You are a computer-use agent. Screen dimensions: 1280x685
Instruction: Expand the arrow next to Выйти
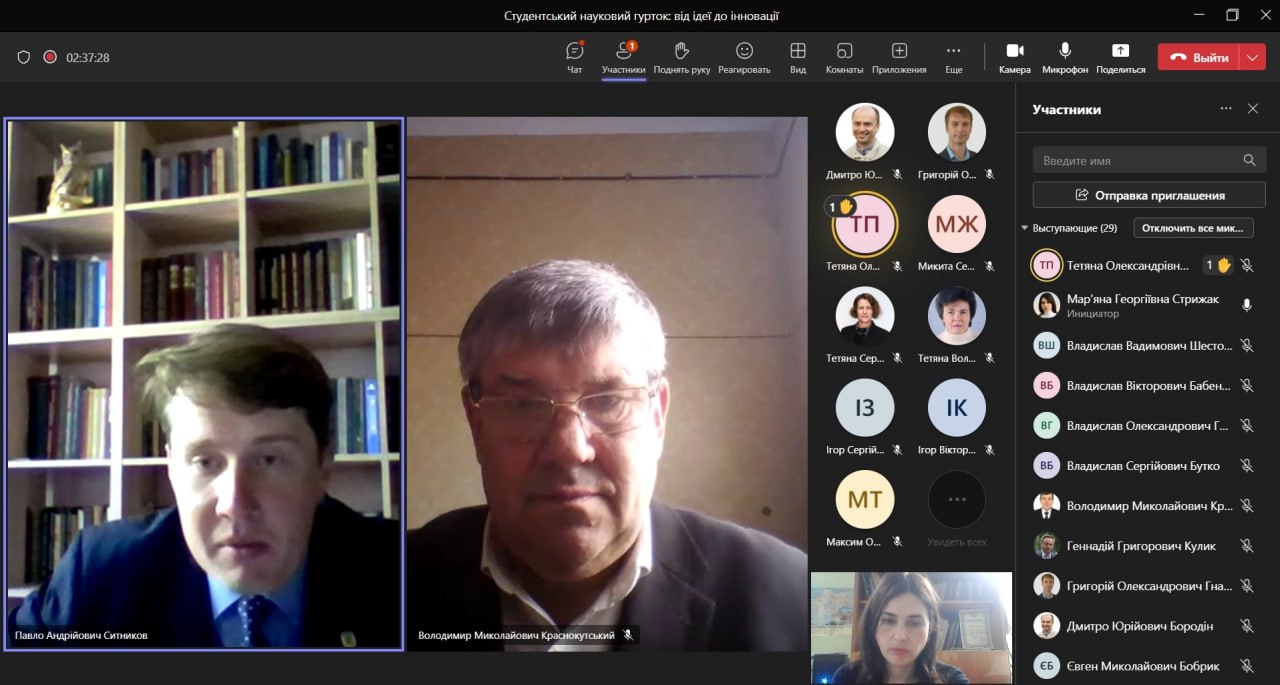(1253, 57)
